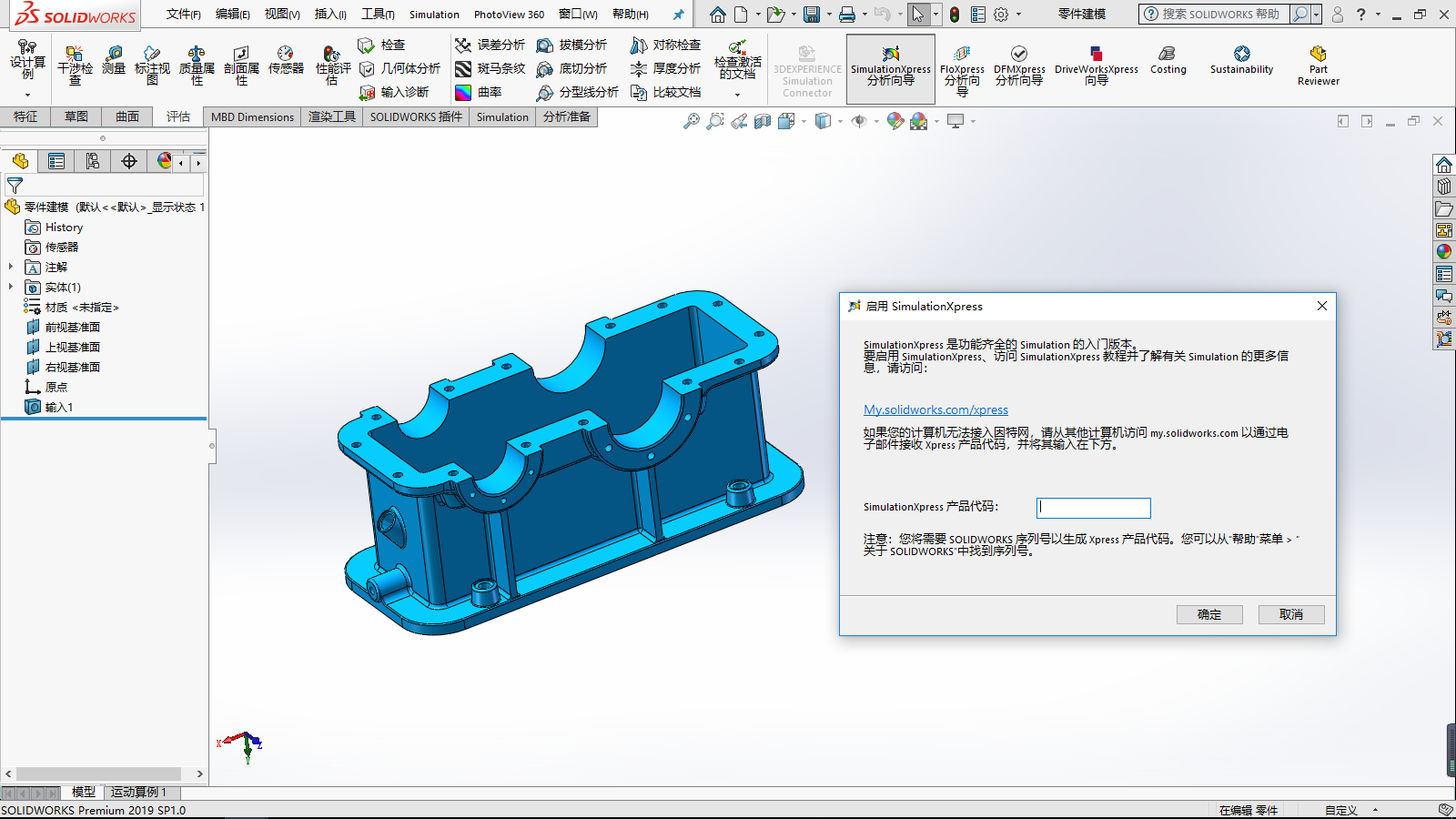Switch to ConfigurationManager tab icon

(x=93, y=161)
